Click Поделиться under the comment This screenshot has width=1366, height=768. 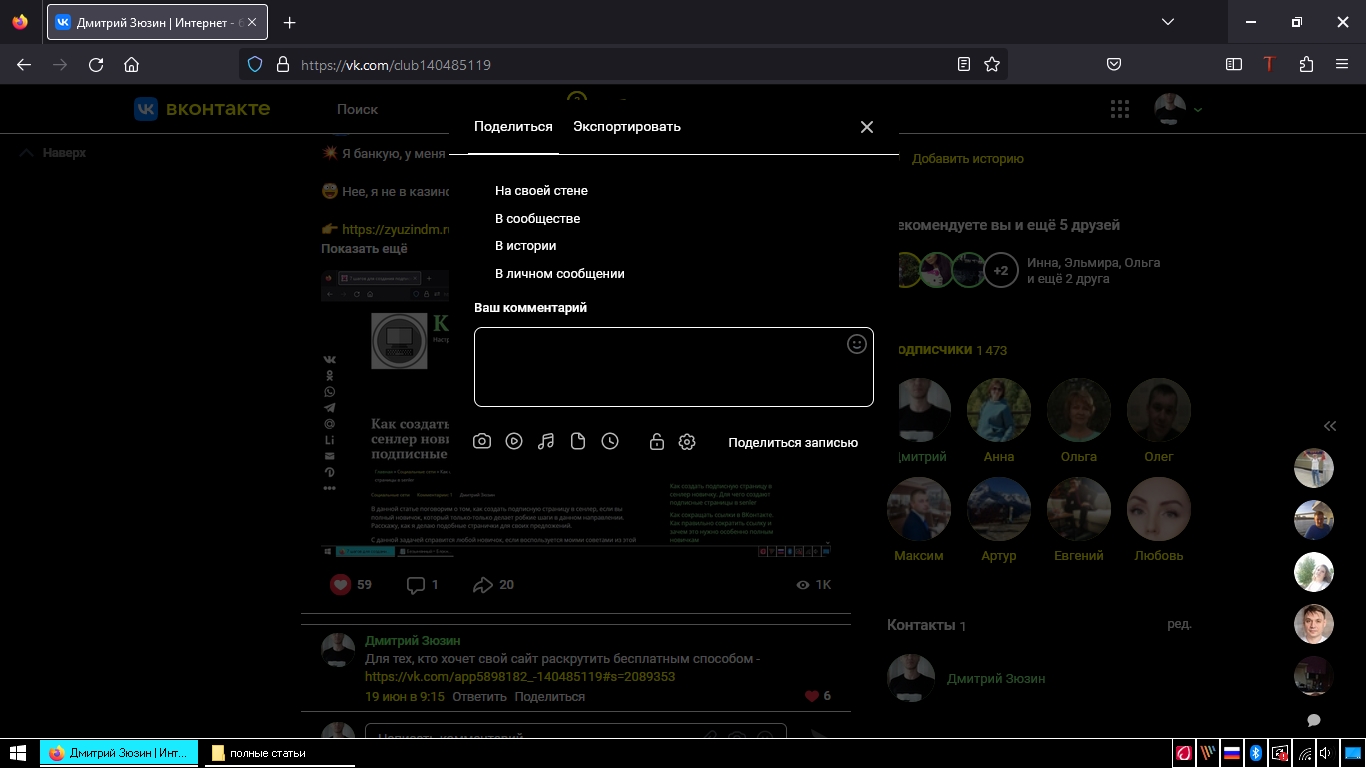[x=550, y=696]
